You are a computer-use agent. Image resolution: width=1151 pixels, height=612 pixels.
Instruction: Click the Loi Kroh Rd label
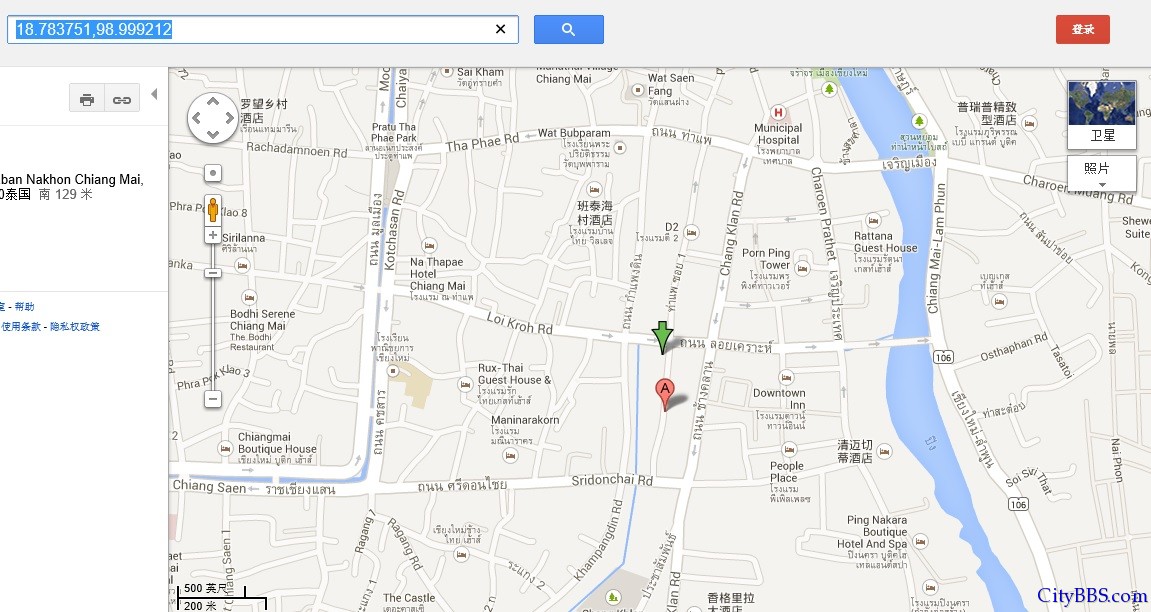click(x=520, y=323)
